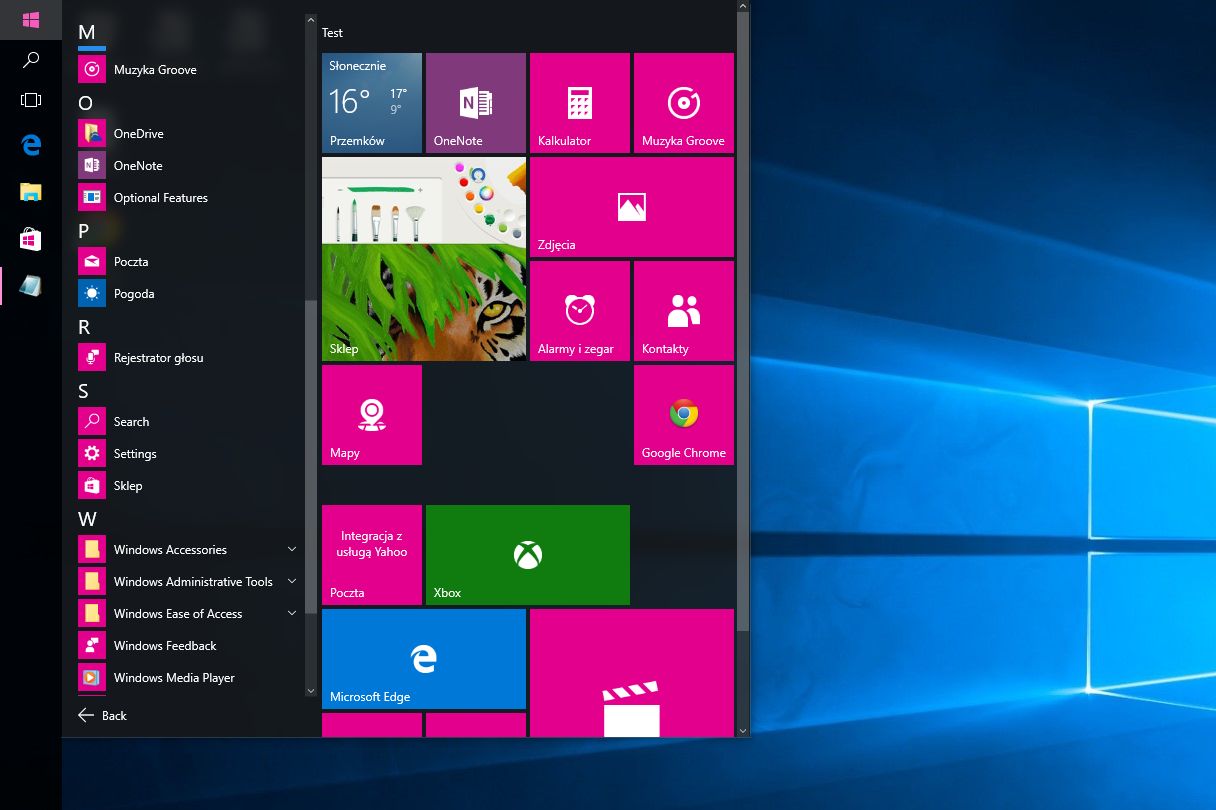Start Rejestrator głosu voice recorder
The height and width of the screenshot is (810, 1216).
(x=190, y=358)
